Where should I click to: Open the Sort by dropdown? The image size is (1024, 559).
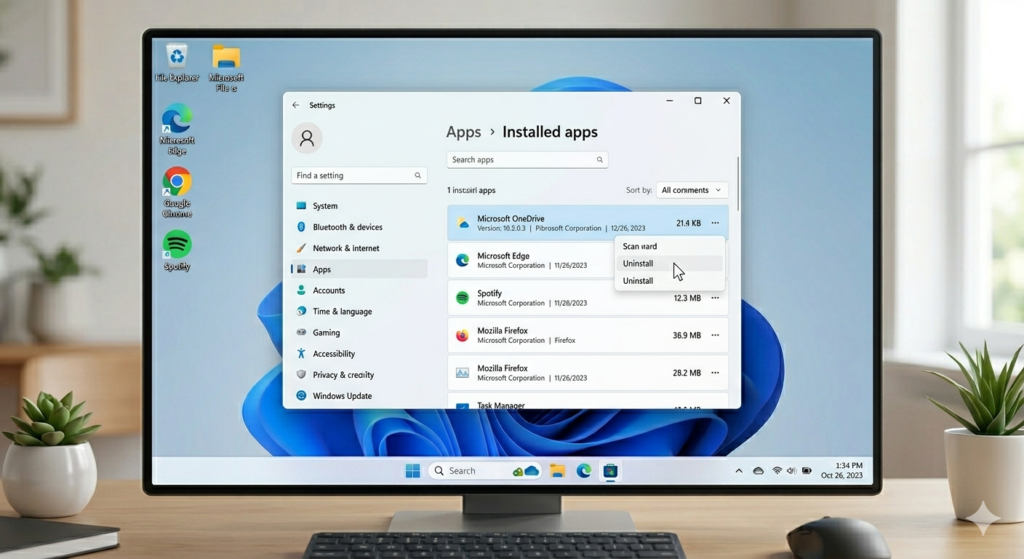pos(692,190)
